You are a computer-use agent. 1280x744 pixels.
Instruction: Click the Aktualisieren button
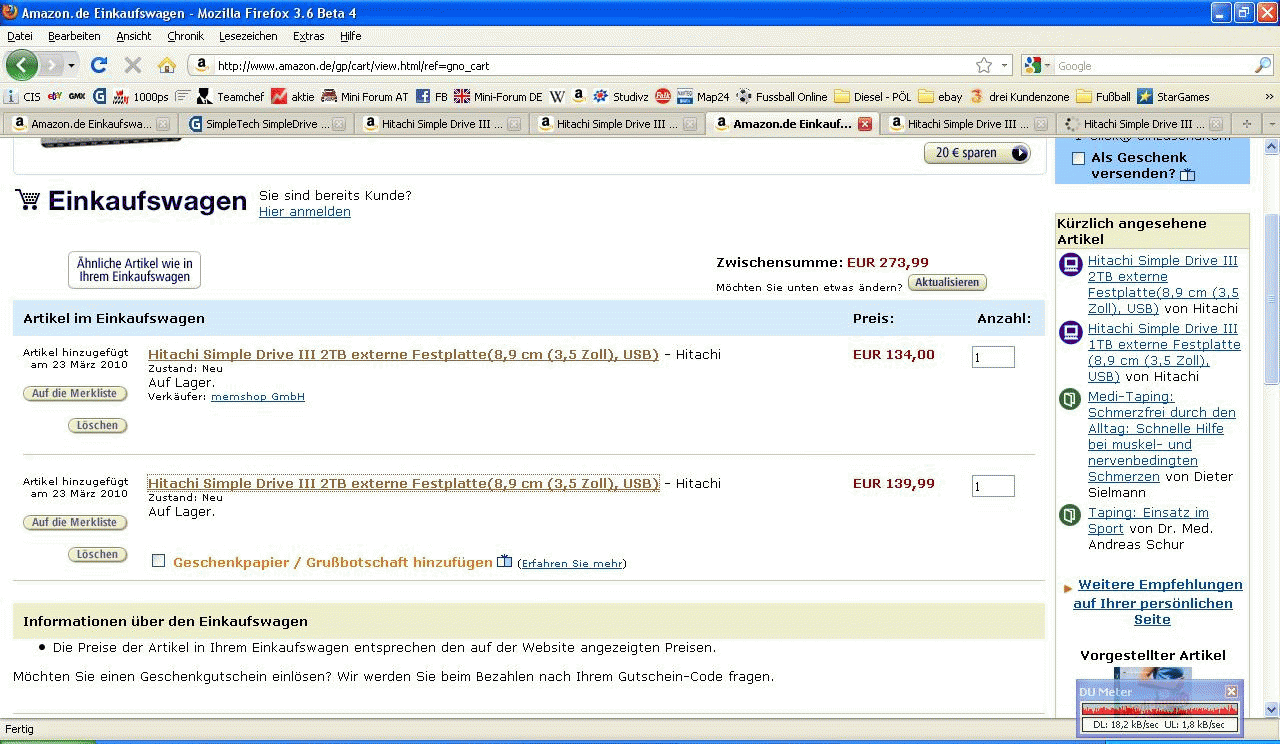pos(947,283)
